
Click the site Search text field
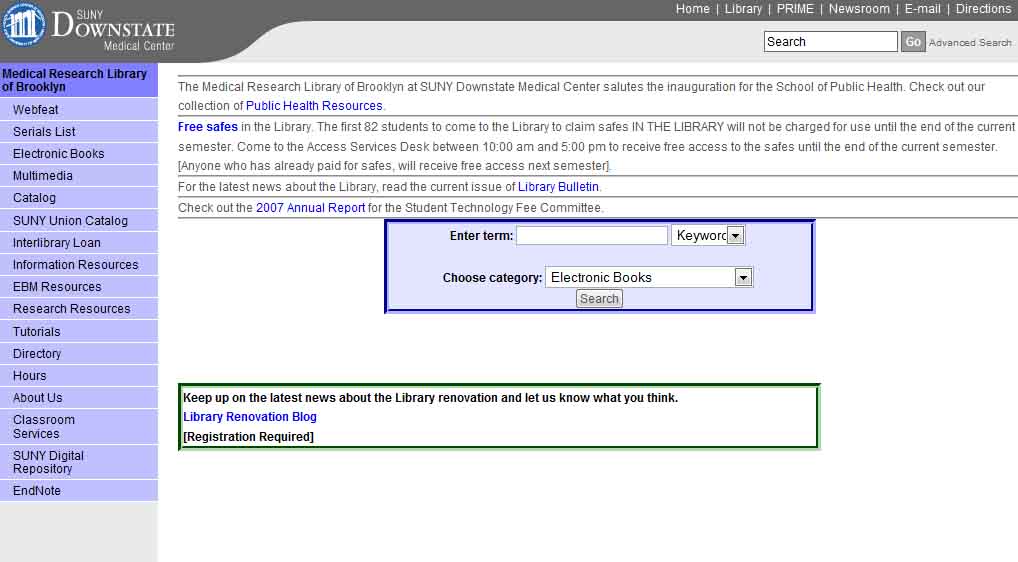click(830, 42)
